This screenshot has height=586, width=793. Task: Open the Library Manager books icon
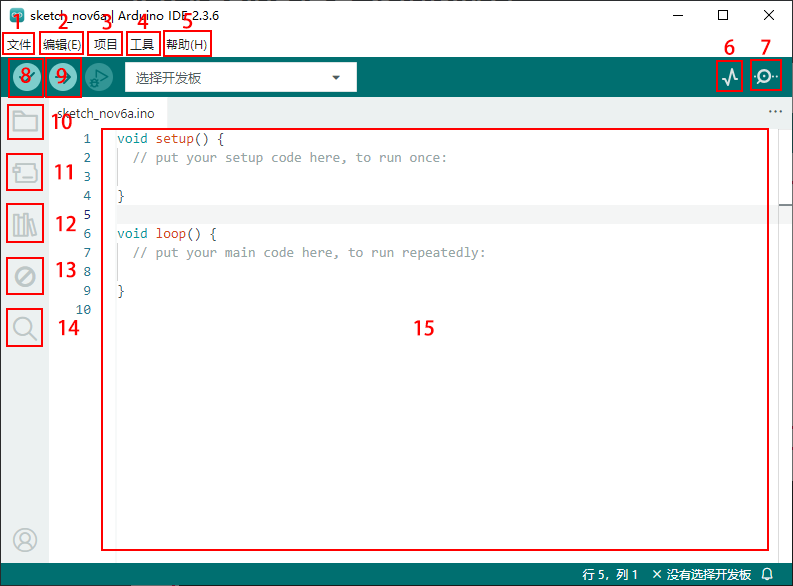click(x=25, y=223)
